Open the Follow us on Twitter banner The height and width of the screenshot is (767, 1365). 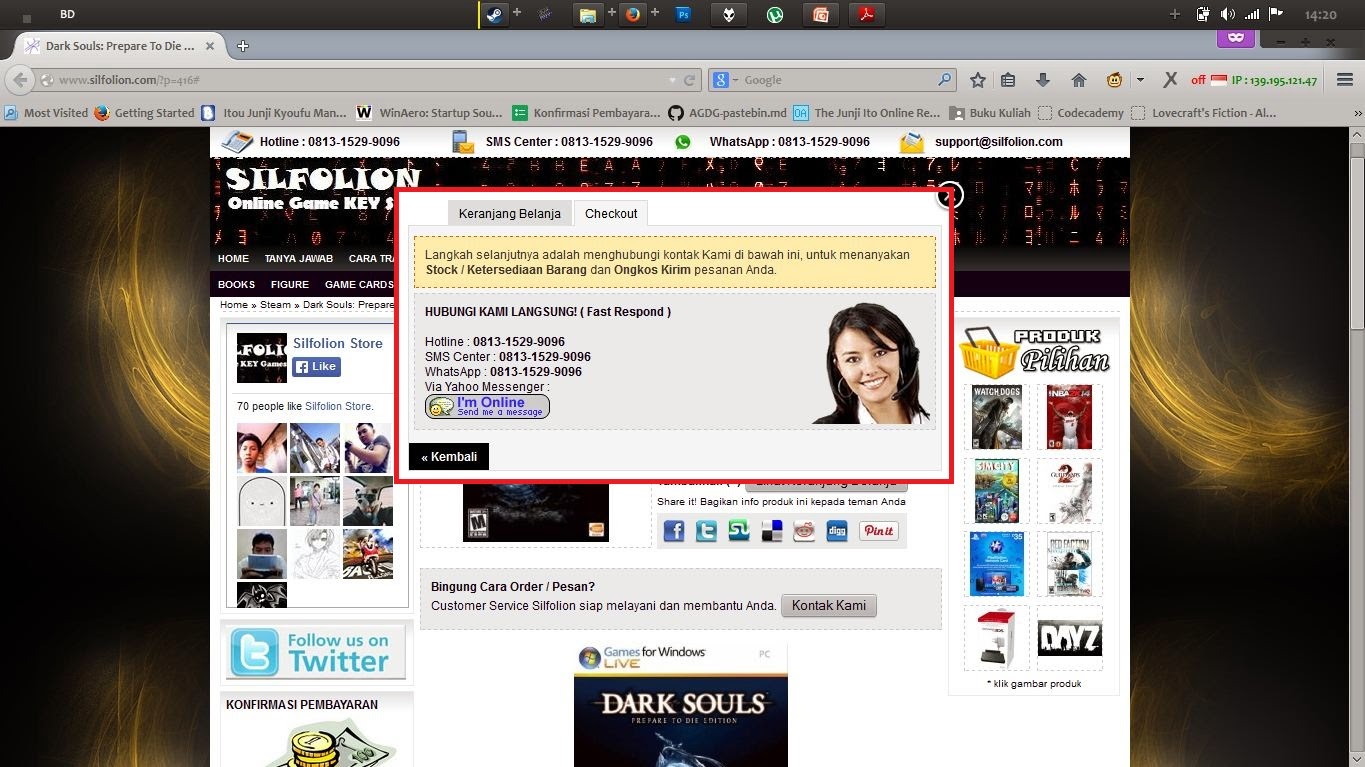pyautogui.click(x=316, y=651)
